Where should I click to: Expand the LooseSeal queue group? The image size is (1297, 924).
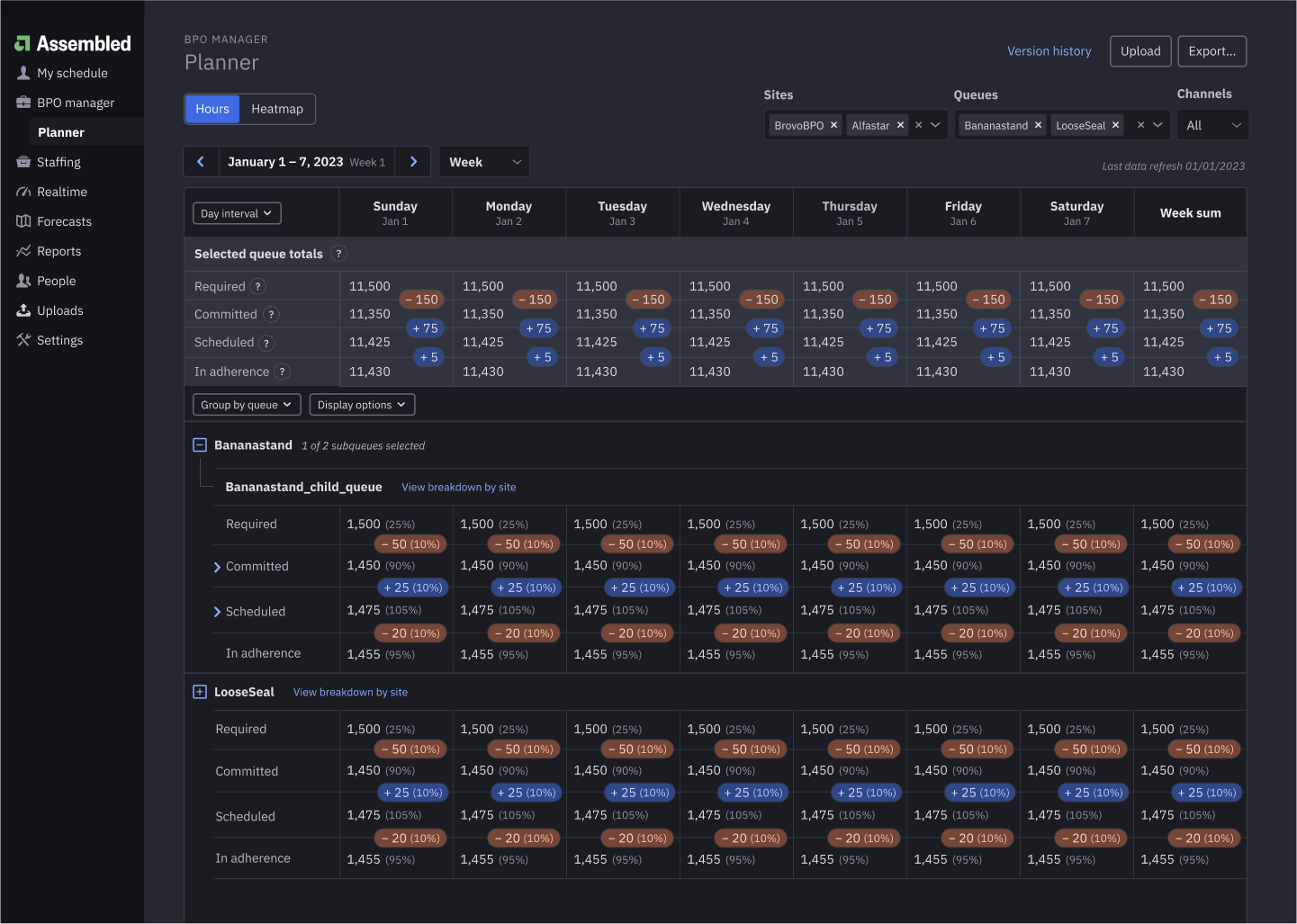200,692
